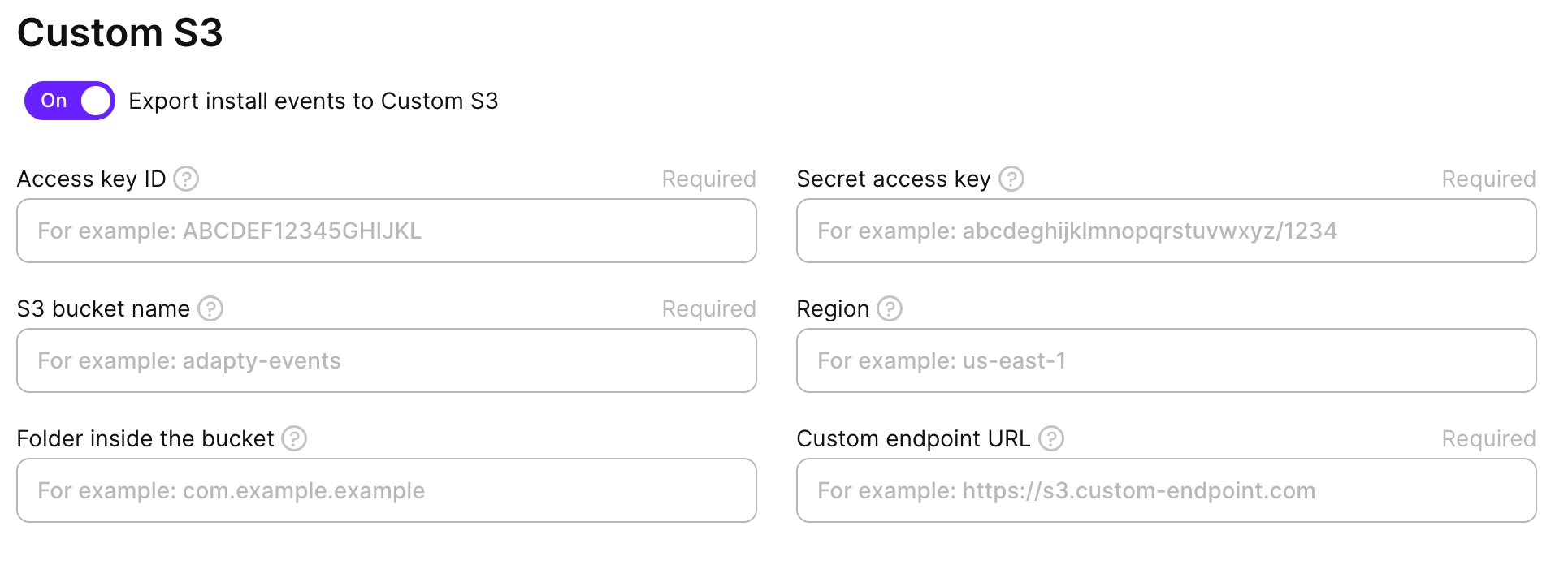Open the S3 bucket name tooltip icon
The height and width of the screenshot is (565, 1568).
coord(210,308)
